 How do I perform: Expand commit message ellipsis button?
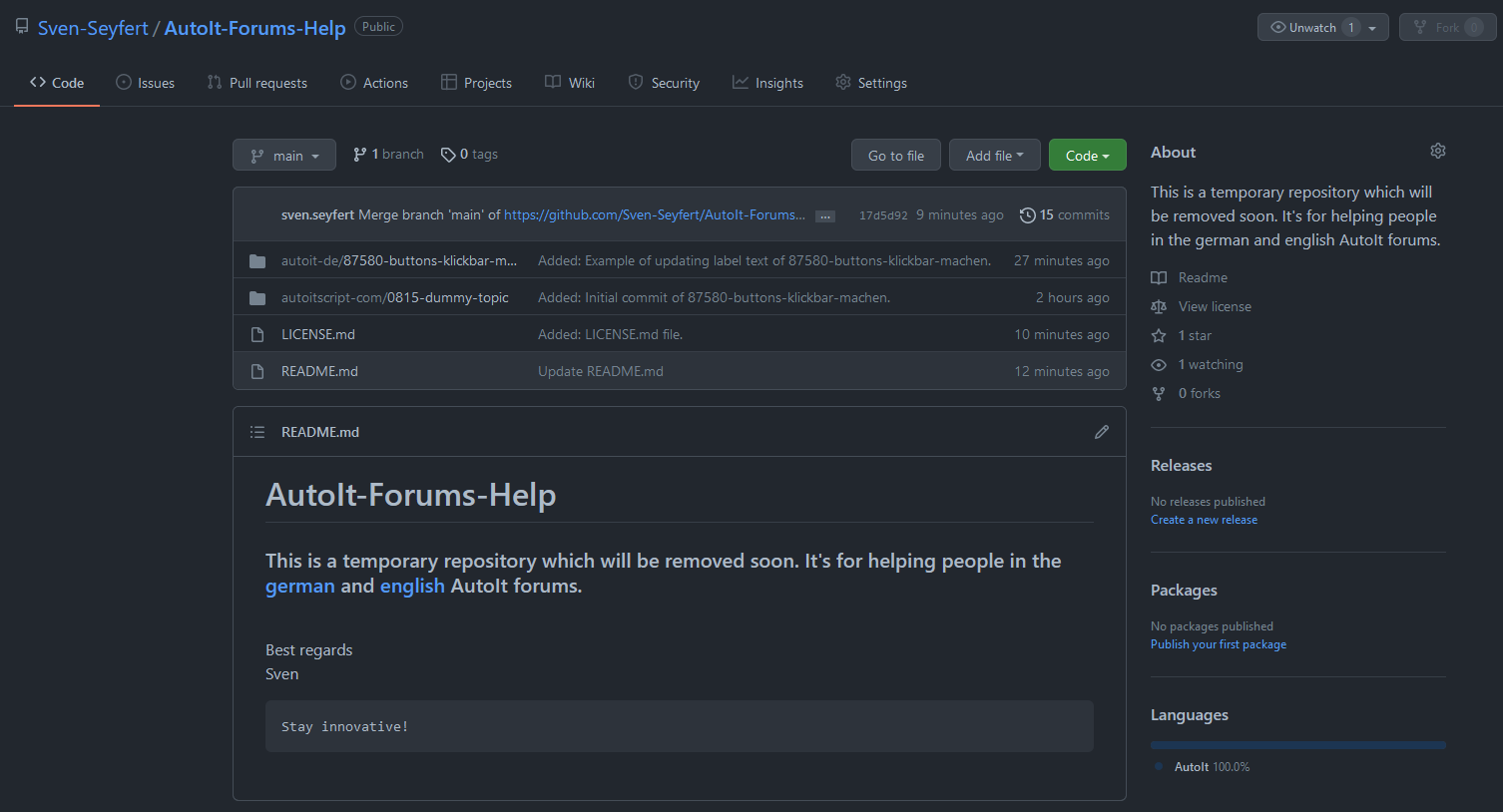[x=824, y=216]
